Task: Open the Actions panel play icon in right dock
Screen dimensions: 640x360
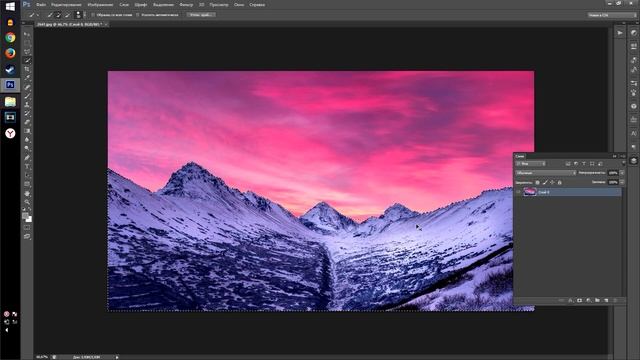Action: (620, 33)
